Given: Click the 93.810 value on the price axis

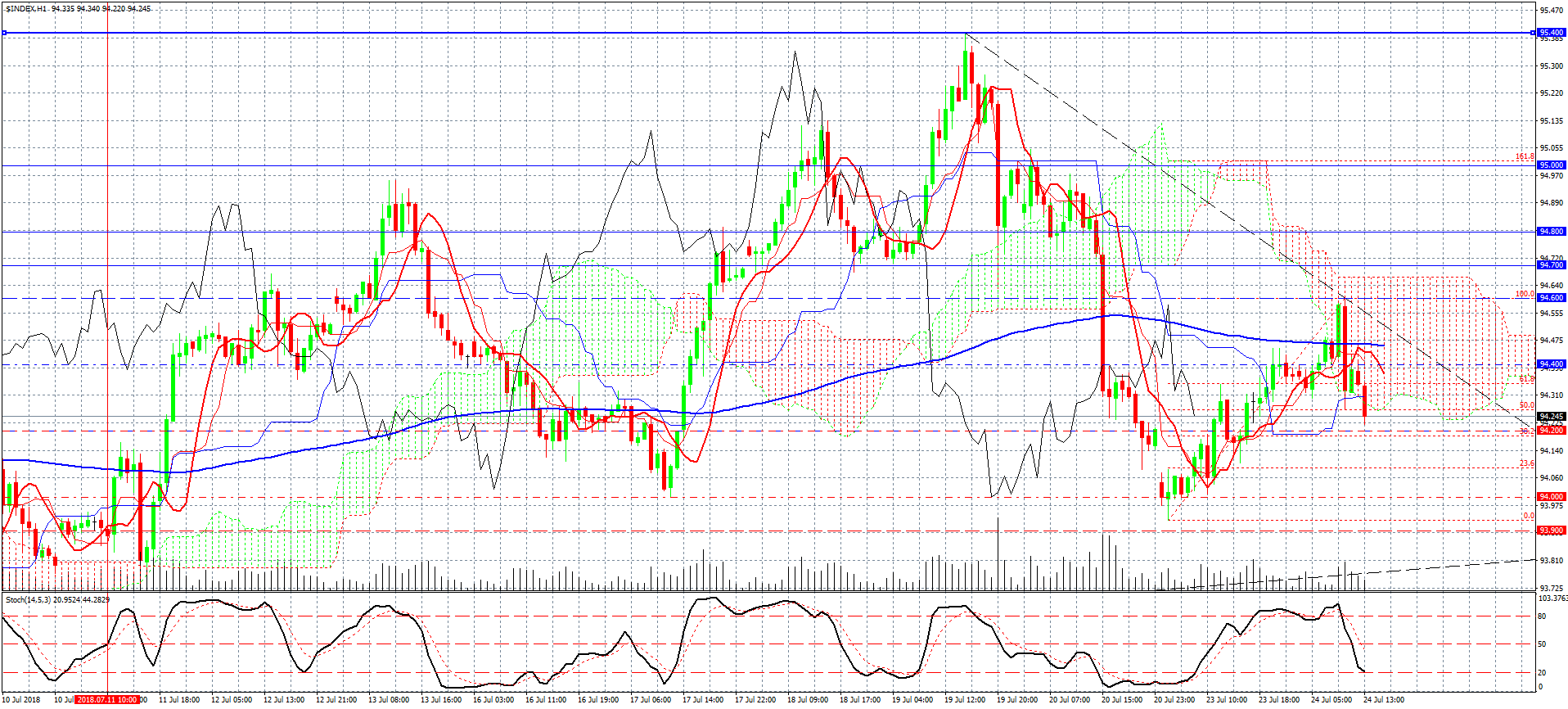Looking at the screenshot, I should (1551, 561).
